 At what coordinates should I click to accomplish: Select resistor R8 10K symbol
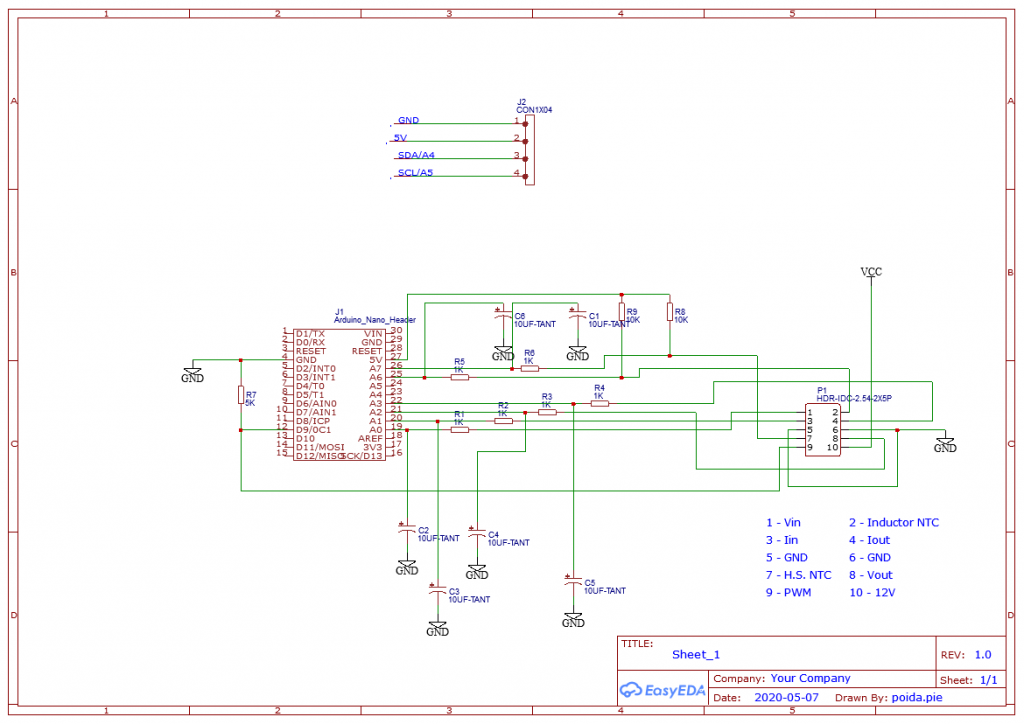click(670, 312)
